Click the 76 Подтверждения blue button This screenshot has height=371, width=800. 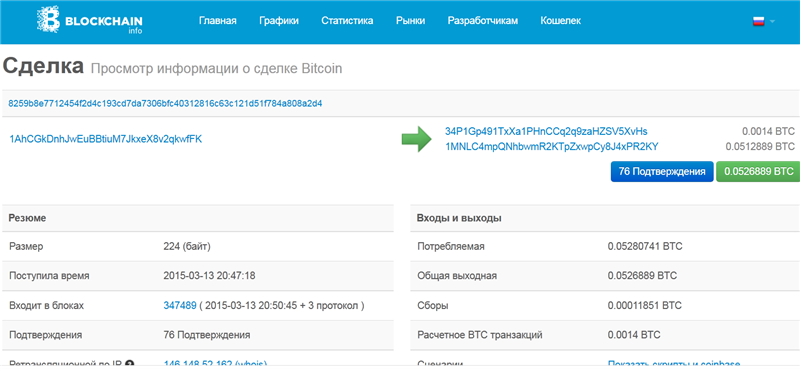click(662, 172)
